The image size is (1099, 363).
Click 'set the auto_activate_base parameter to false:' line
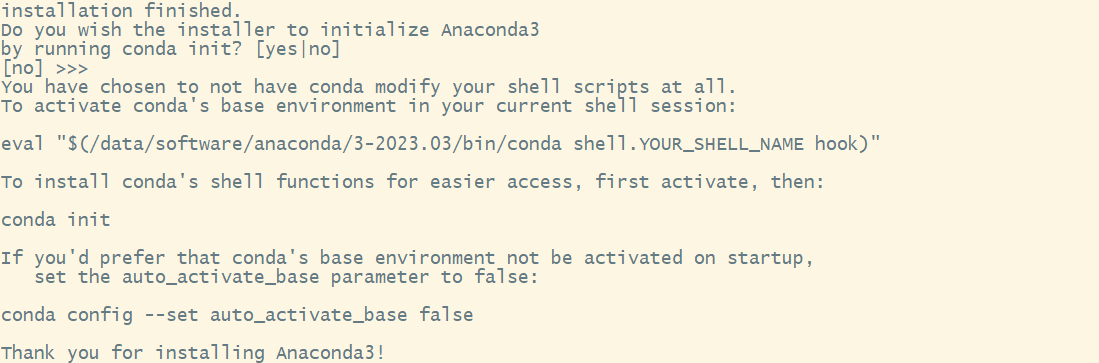(x=286, y=277)
